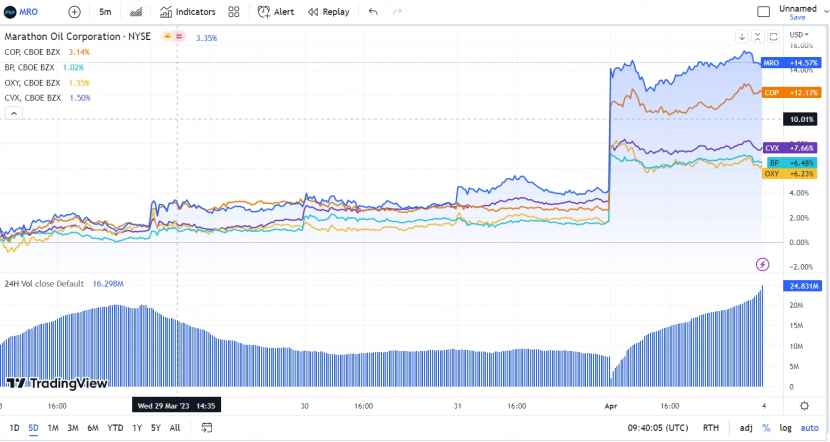Screen dimensions: 830x442
Task: Click the 24.831M volume label
Action: click(x=802, y=286)
